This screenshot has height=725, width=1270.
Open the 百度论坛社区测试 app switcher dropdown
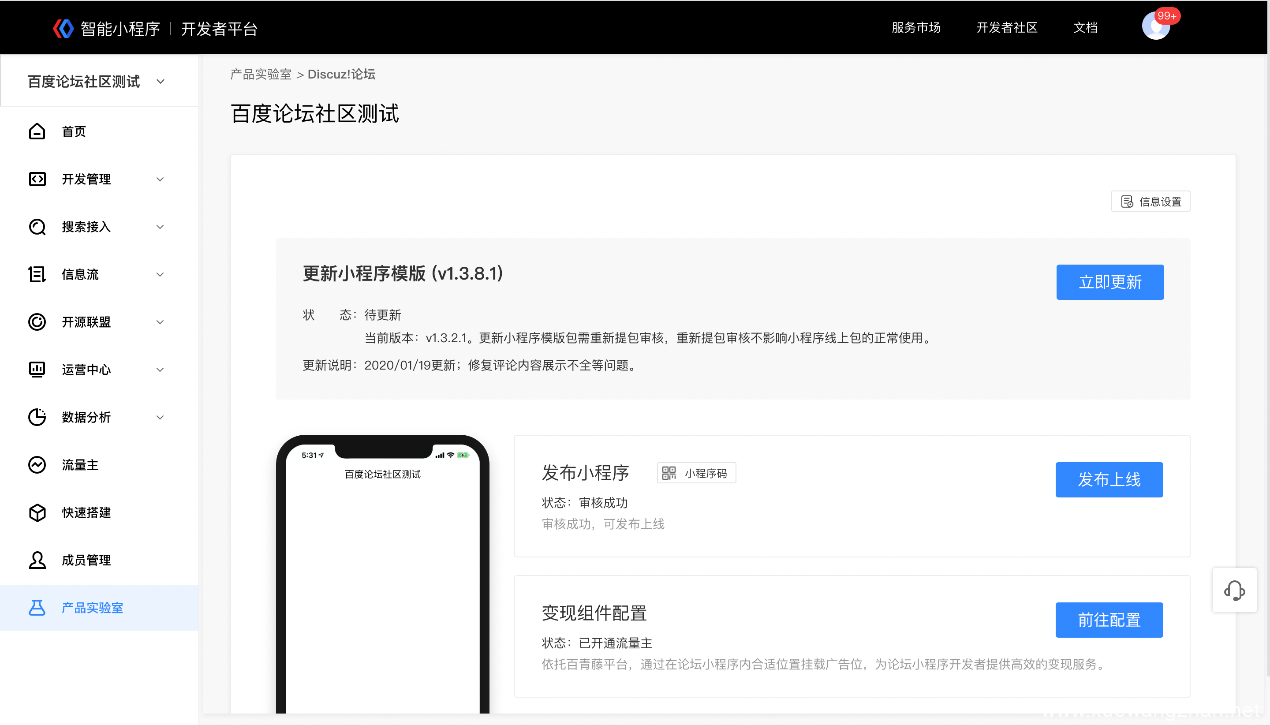[x=98, y=82]
